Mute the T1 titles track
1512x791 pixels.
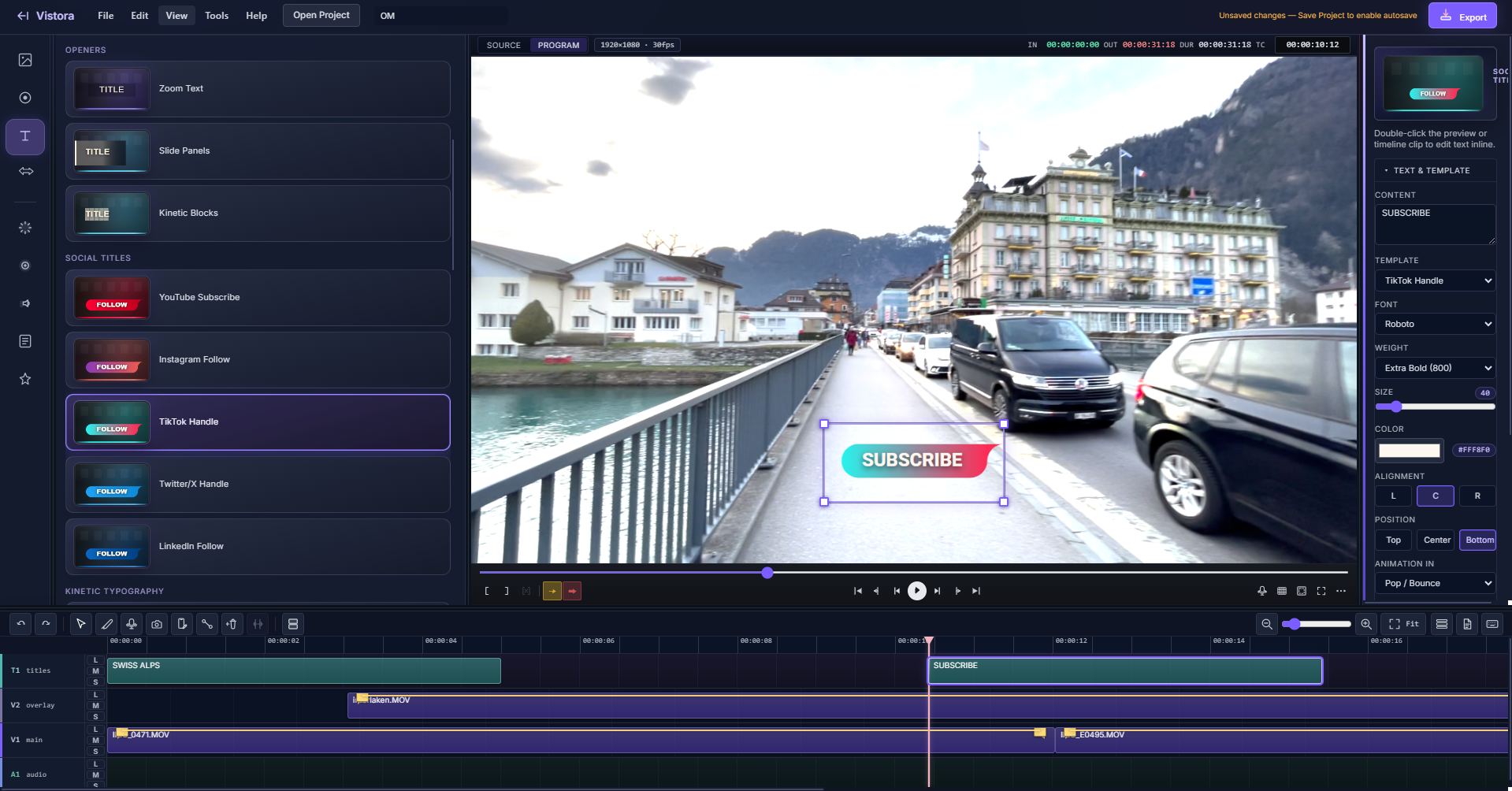pyautogui.click(x=96, y=671)
